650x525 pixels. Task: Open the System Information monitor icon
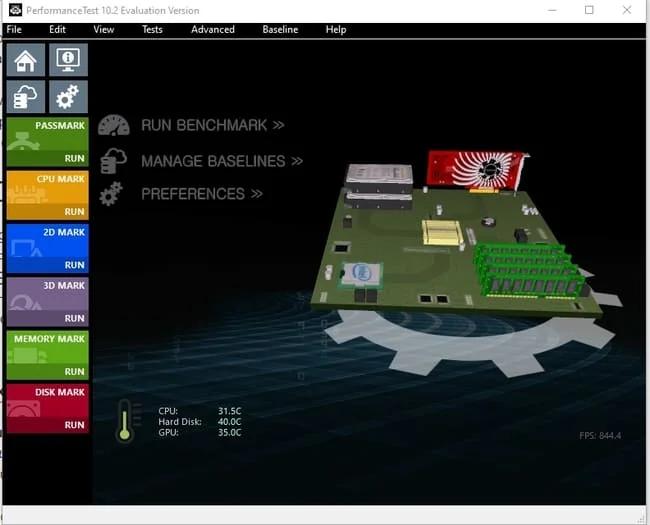click(x=68, y=60)
